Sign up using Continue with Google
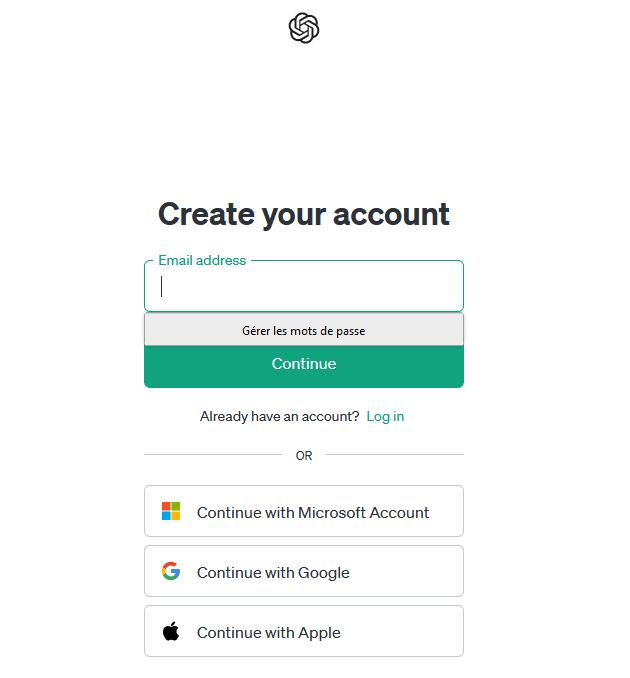630x678 pixels. [304, 572]
